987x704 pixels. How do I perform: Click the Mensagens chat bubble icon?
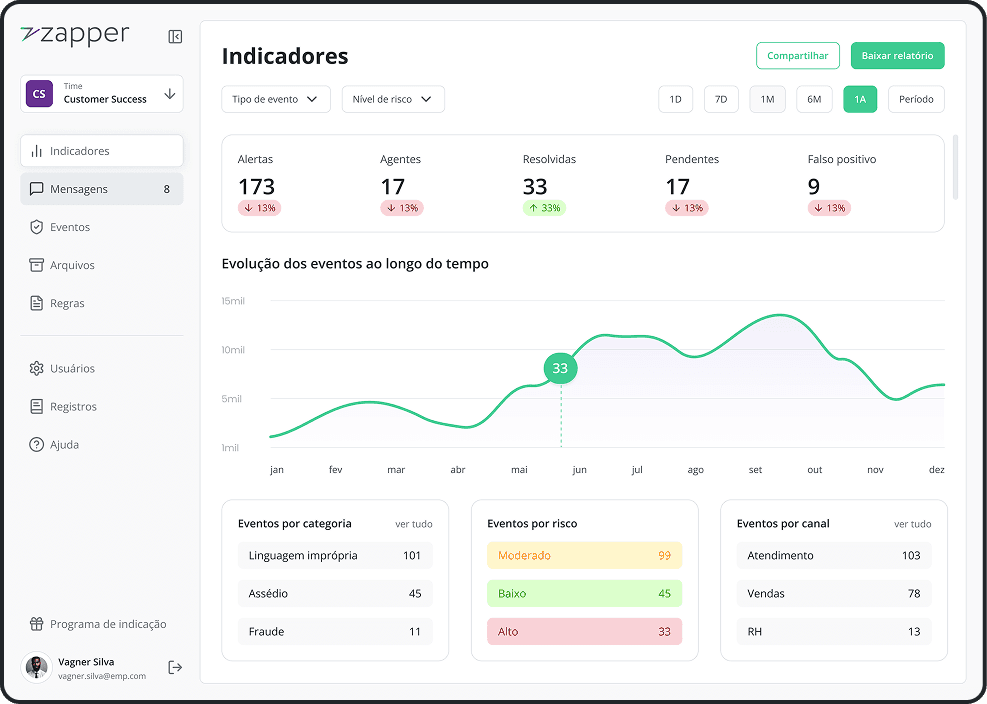(37, 189)
